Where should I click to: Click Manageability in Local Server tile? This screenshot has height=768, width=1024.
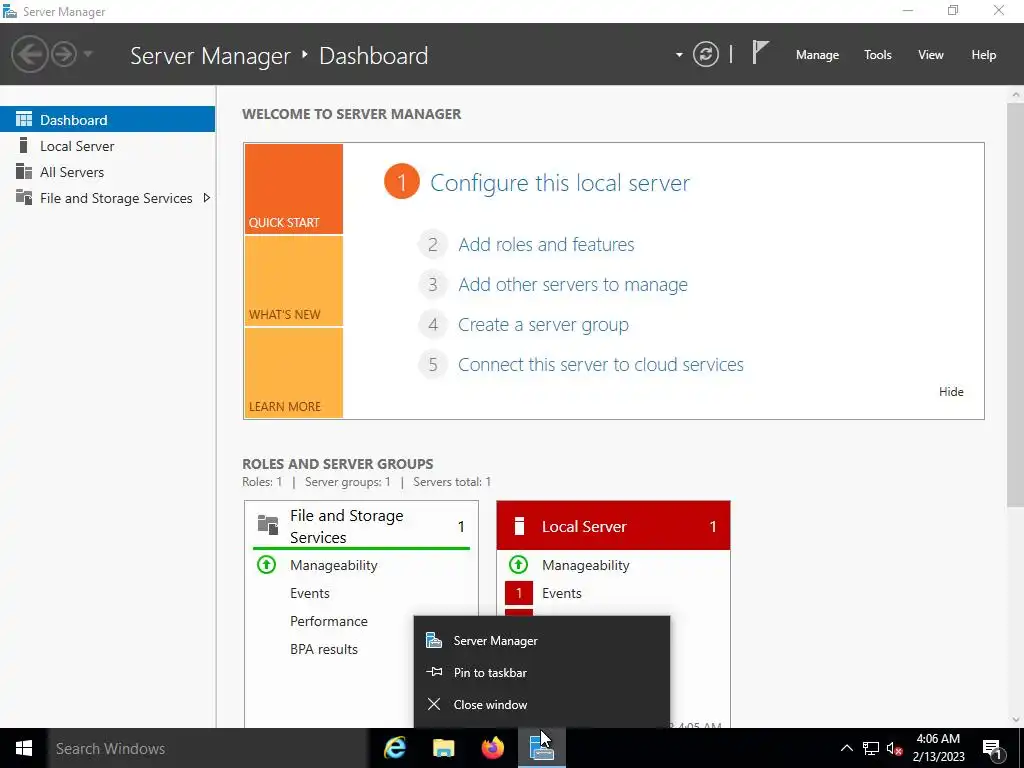coord(586,565)
